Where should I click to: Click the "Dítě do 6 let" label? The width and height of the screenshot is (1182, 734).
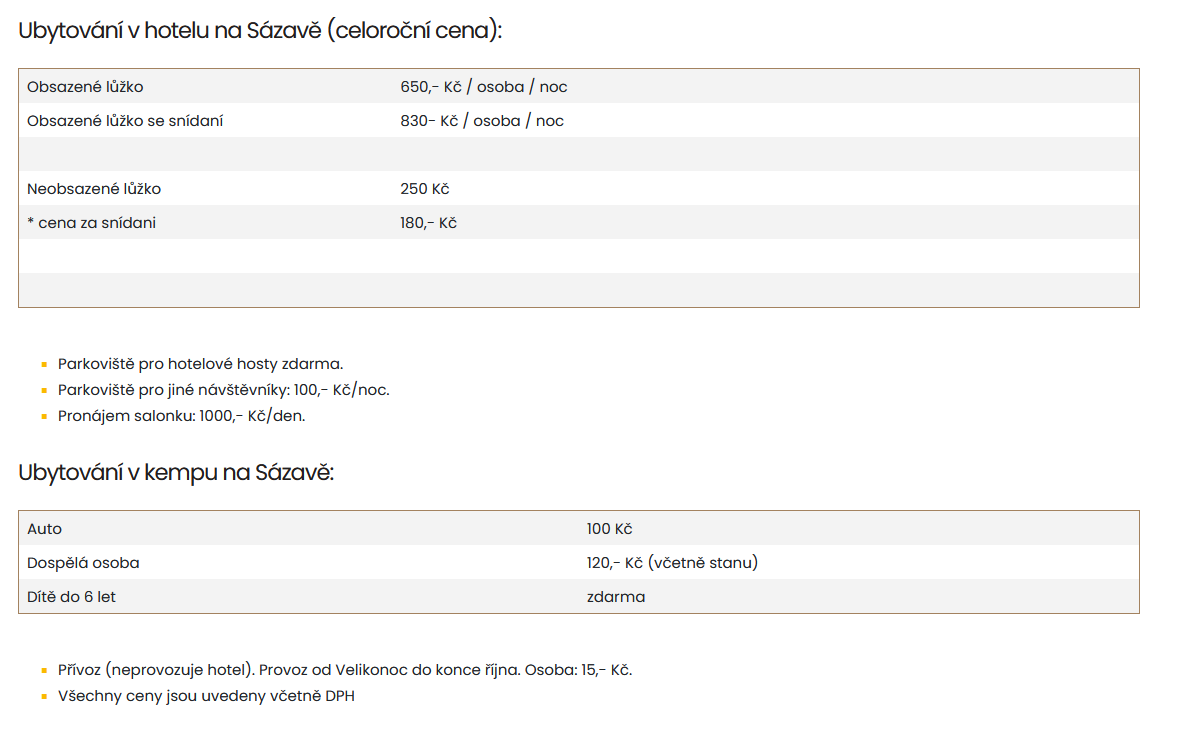[71, 597]
